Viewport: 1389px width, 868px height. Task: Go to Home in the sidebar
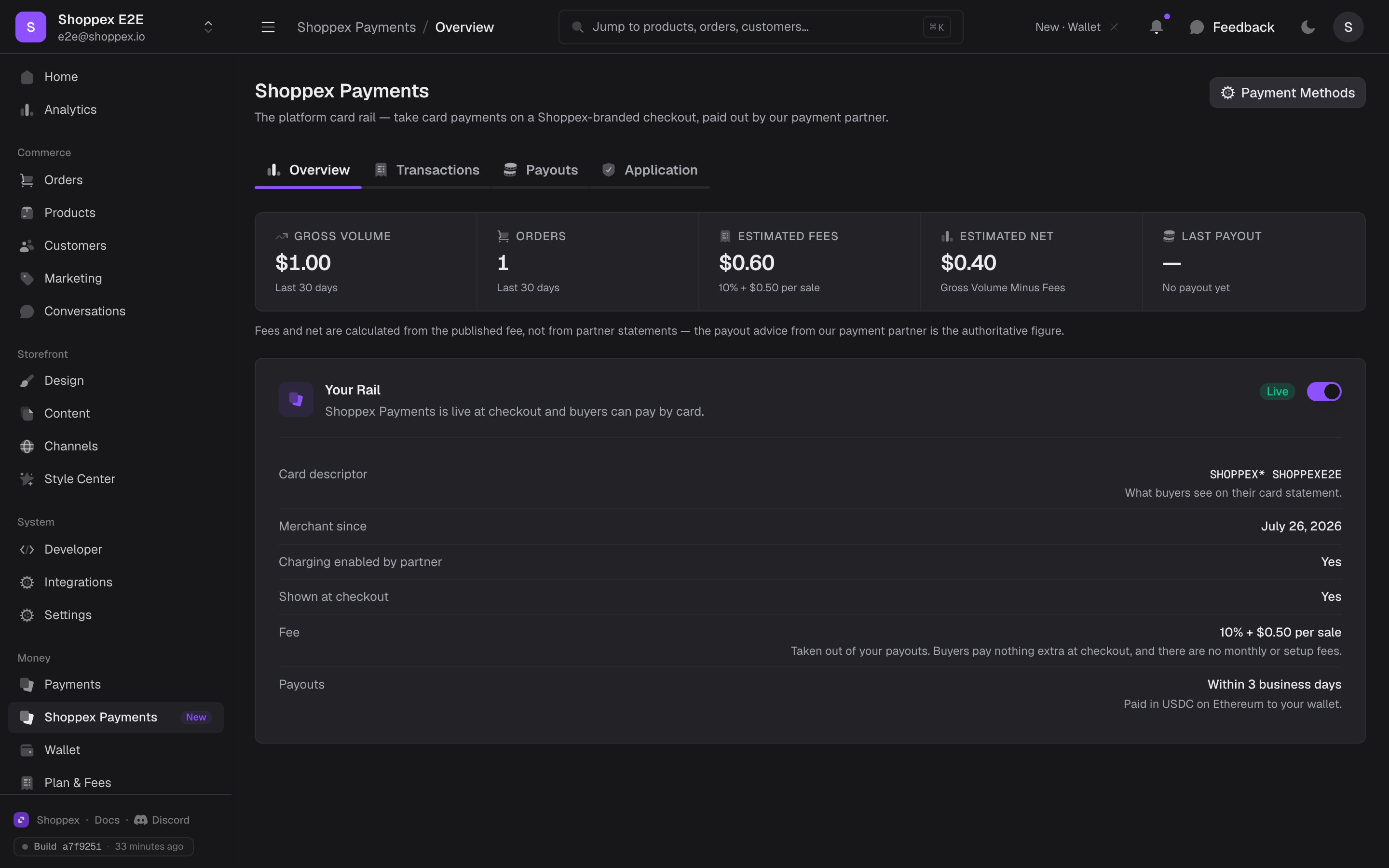point(115,77)
